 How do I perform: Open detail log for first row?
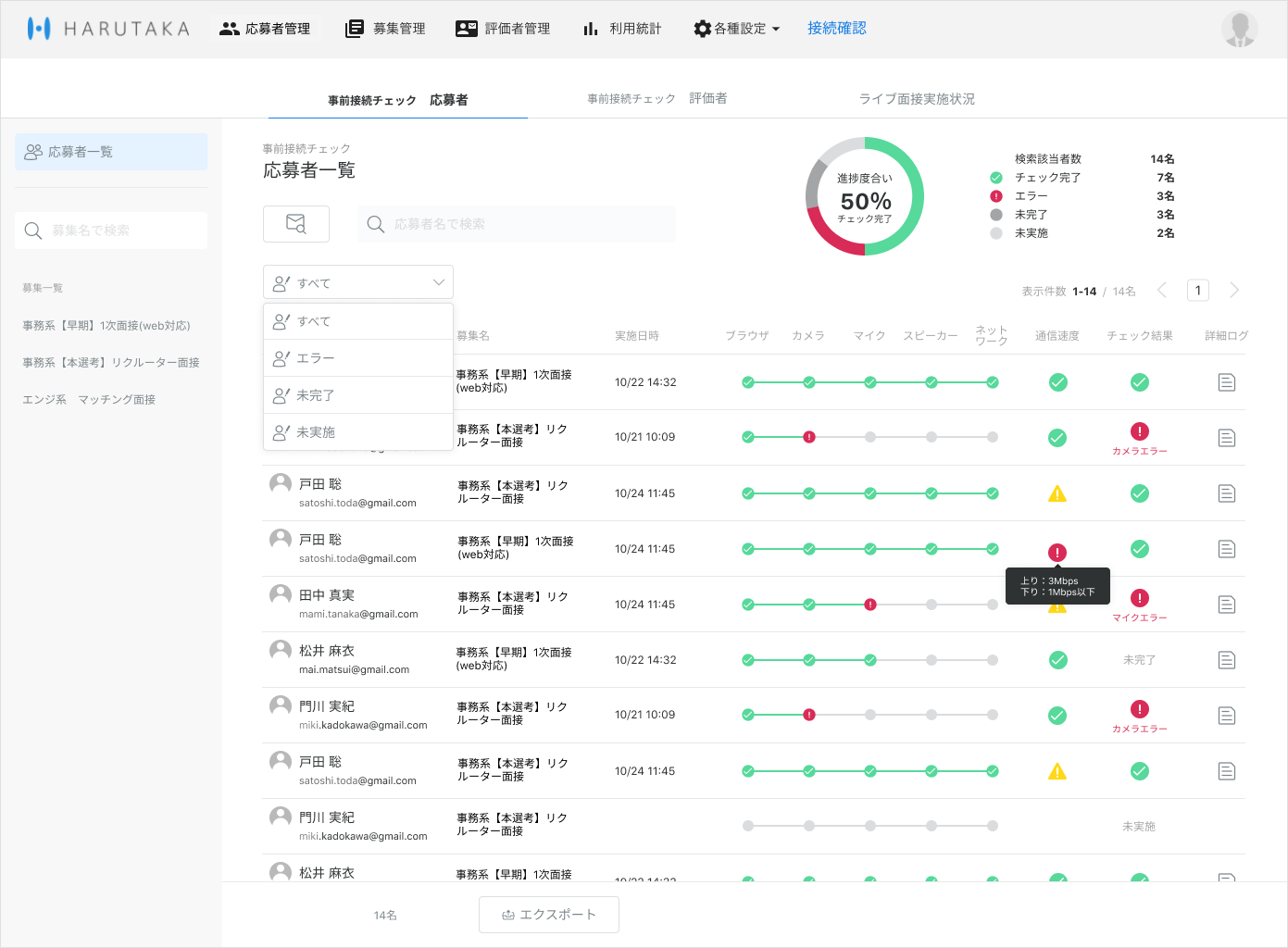click(1226, 382)
